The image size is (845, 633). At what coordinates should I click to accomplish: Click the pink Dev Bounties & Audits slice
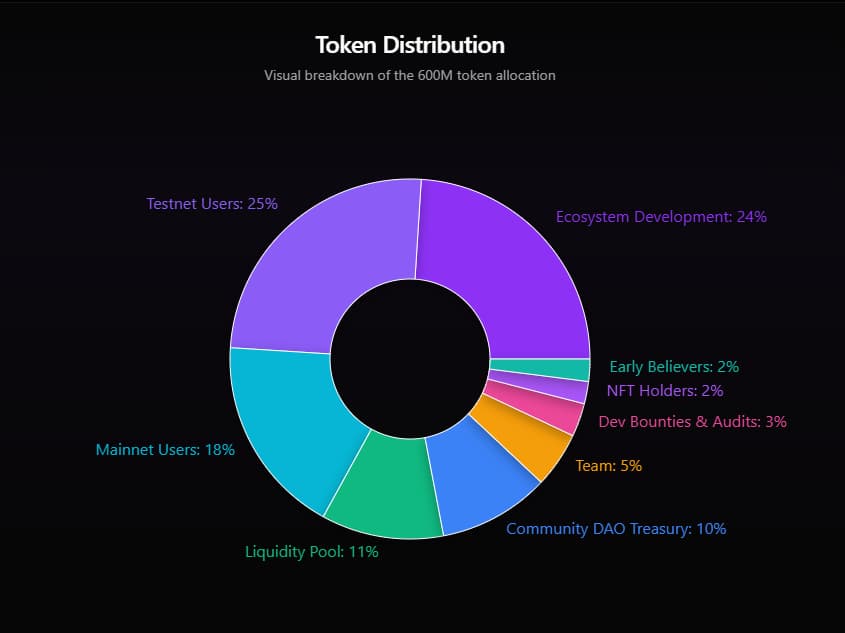pyautogui.click(x=536, y=407)
